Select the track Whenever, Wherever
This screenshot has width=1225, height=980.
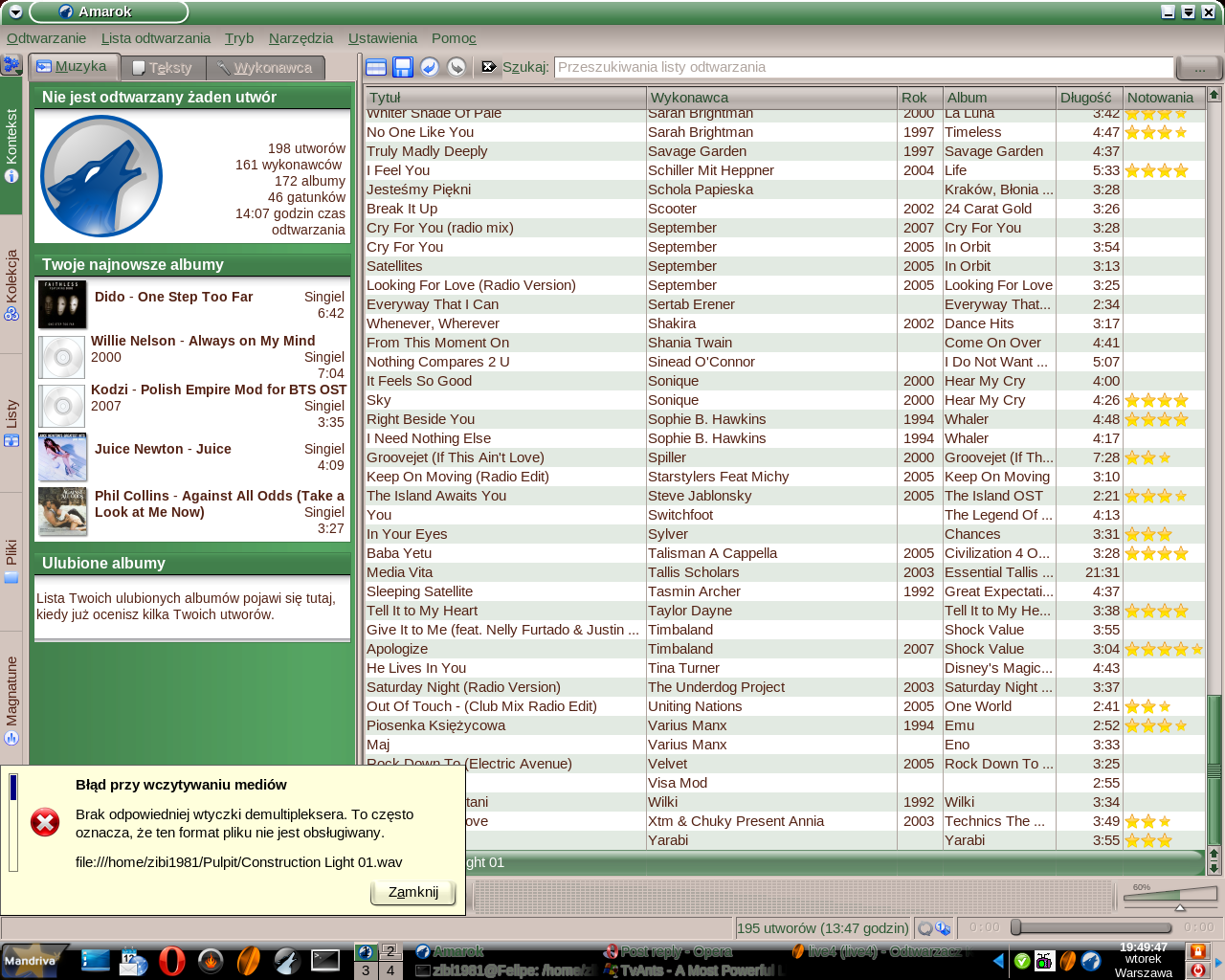785,323
